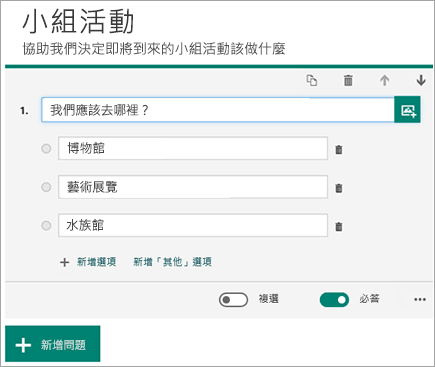Click the 必答 label text
This screenshot has height=367, width=435.
pos(369,299)
